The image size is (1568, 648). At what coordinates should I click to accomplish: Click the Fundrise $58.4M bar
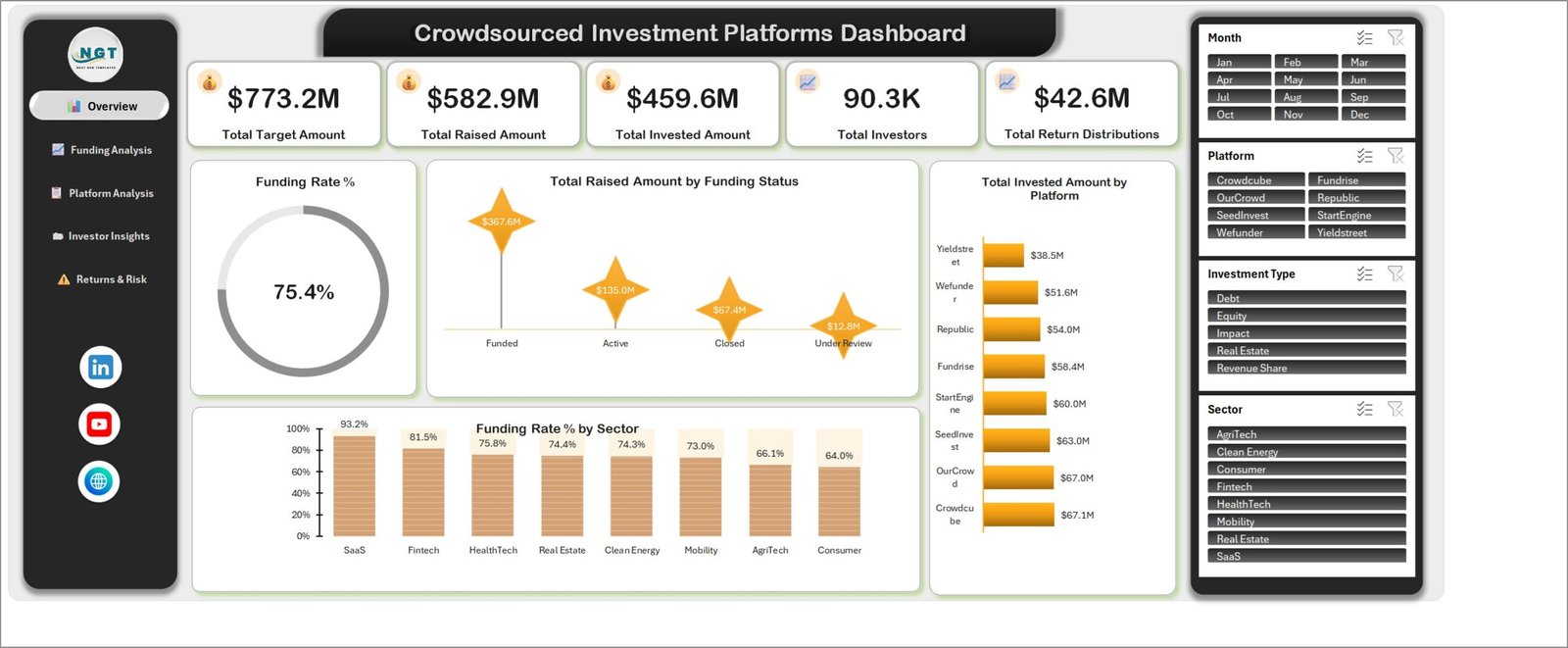pos(1014,366)
